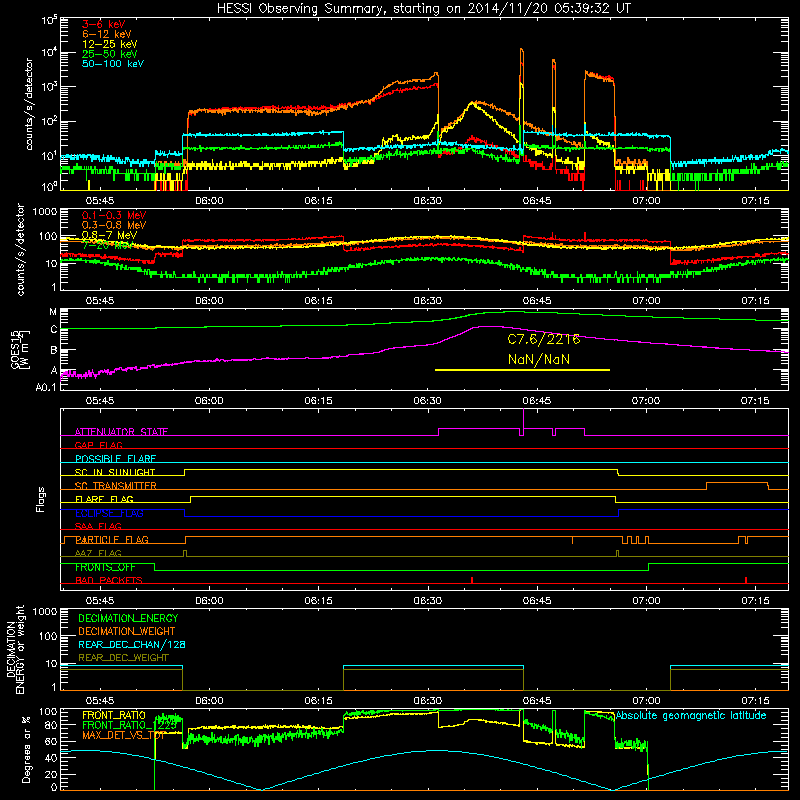The width and height of the screenshot is (800, 800).
Task: Select the FLARE_FLAG label
Action: point(104,499)
